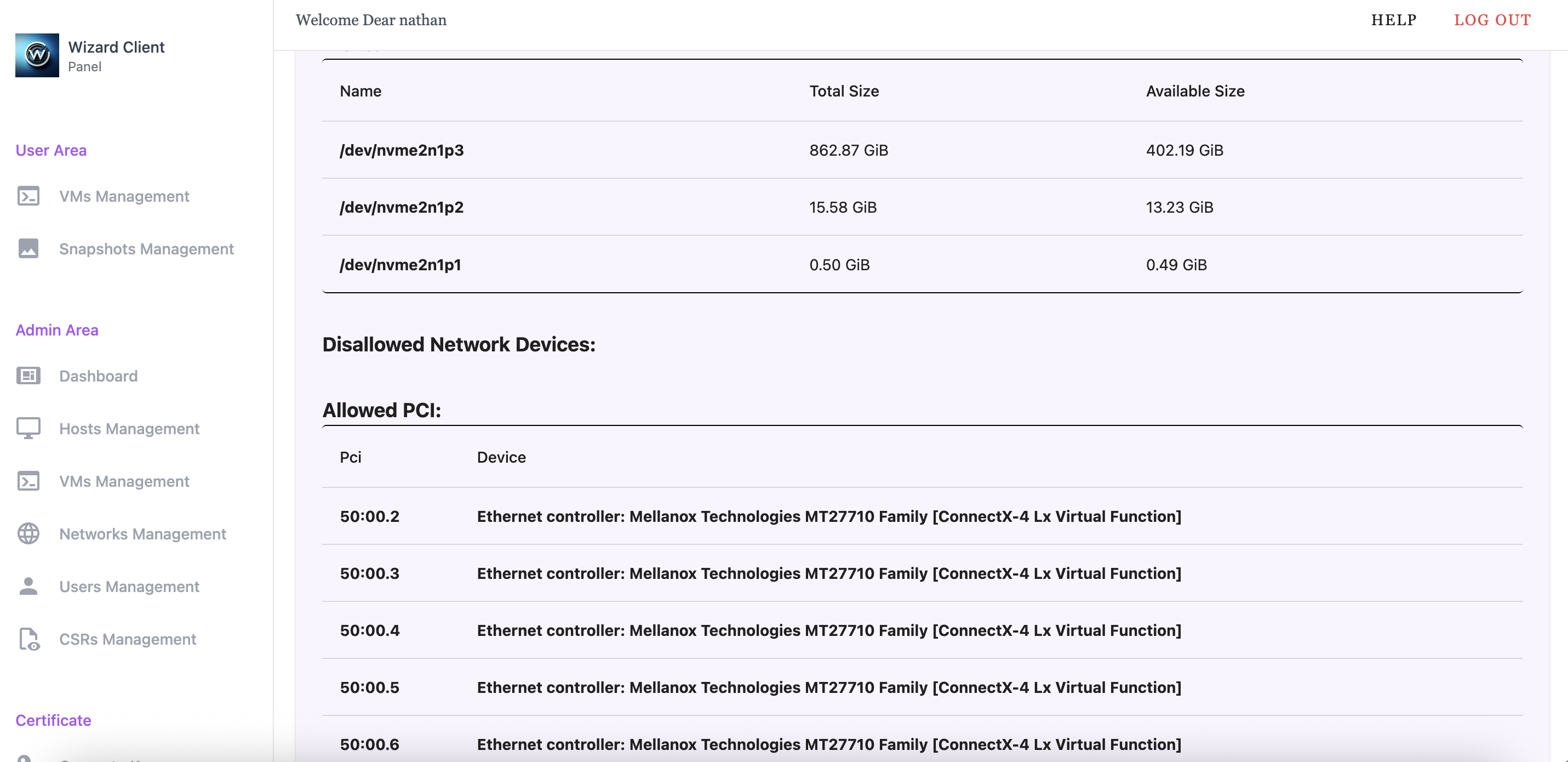The width and height of the screenshot is (1568, 762).
Task: Navigate to Hosts Management
Action: coord(129,428)
